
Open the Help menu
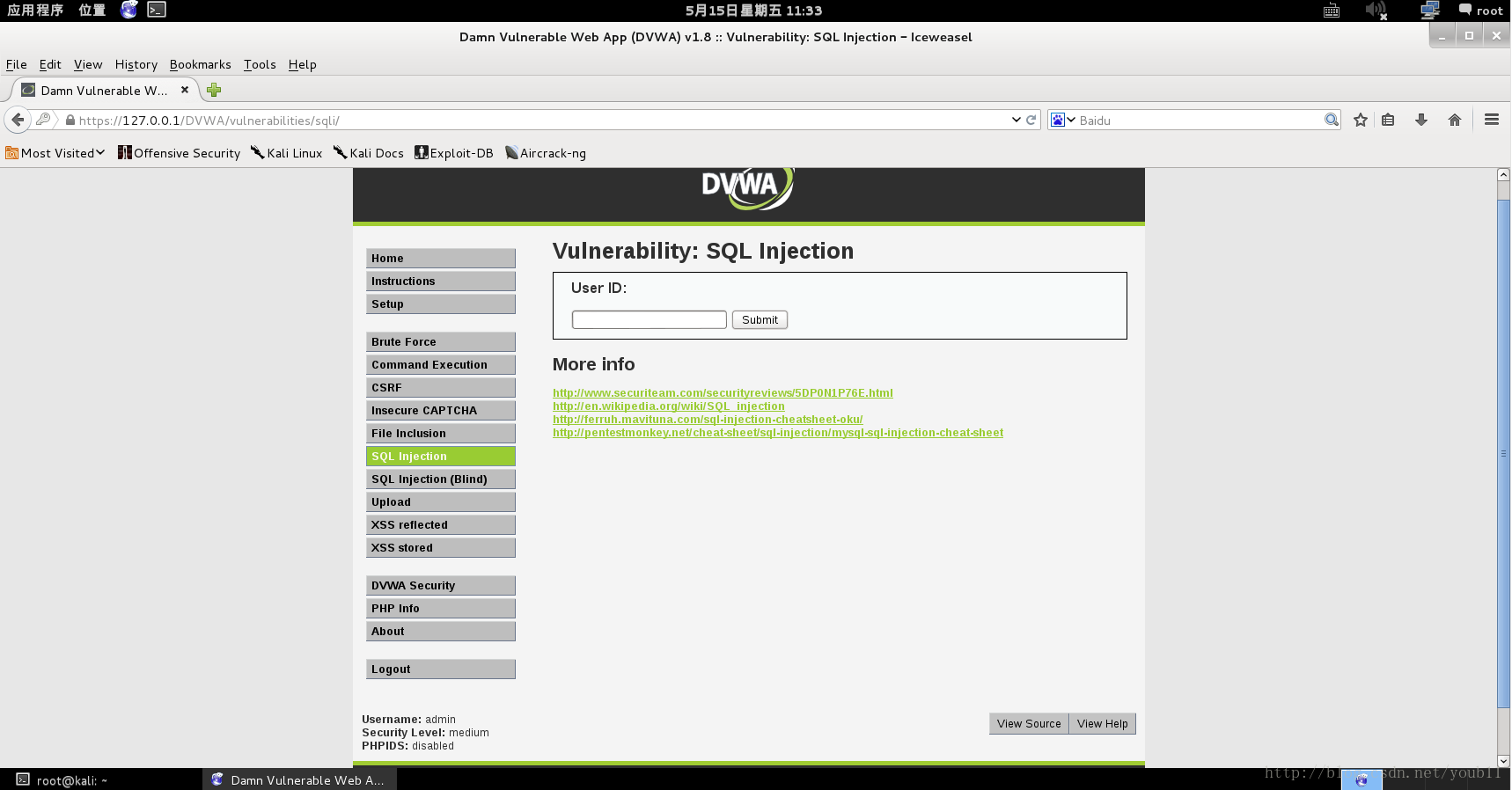coord(302,64)
